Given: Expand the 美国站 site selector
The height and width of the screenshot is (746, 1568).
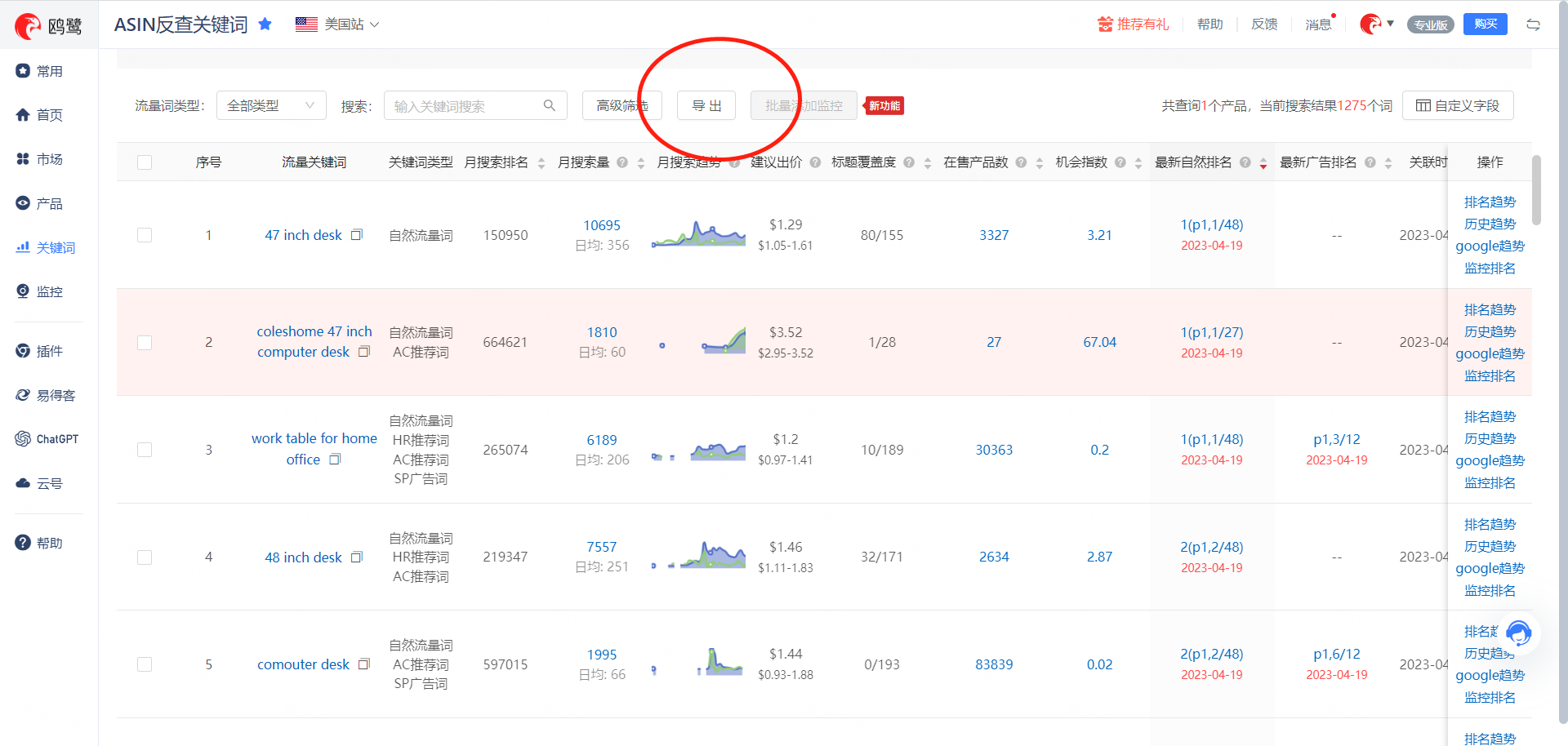Looking at the screenshot, I should point(337,24).
